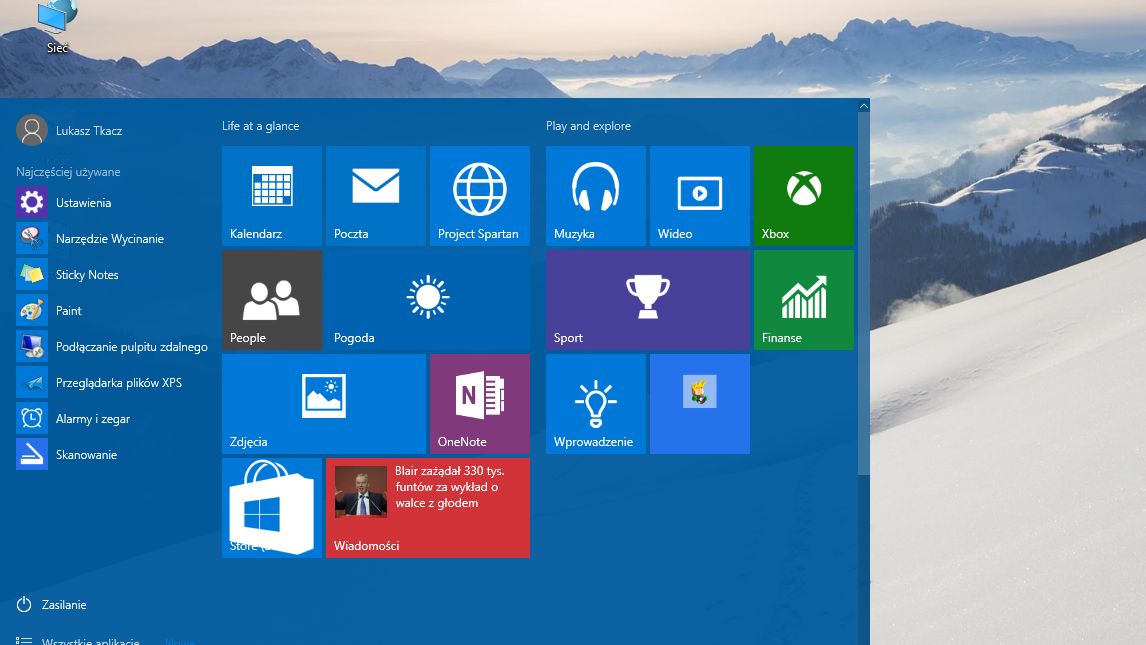Open the Pogoda weather tile
Image resolution: width=1146 pixels, height=645 pixels.
(428, 299)
